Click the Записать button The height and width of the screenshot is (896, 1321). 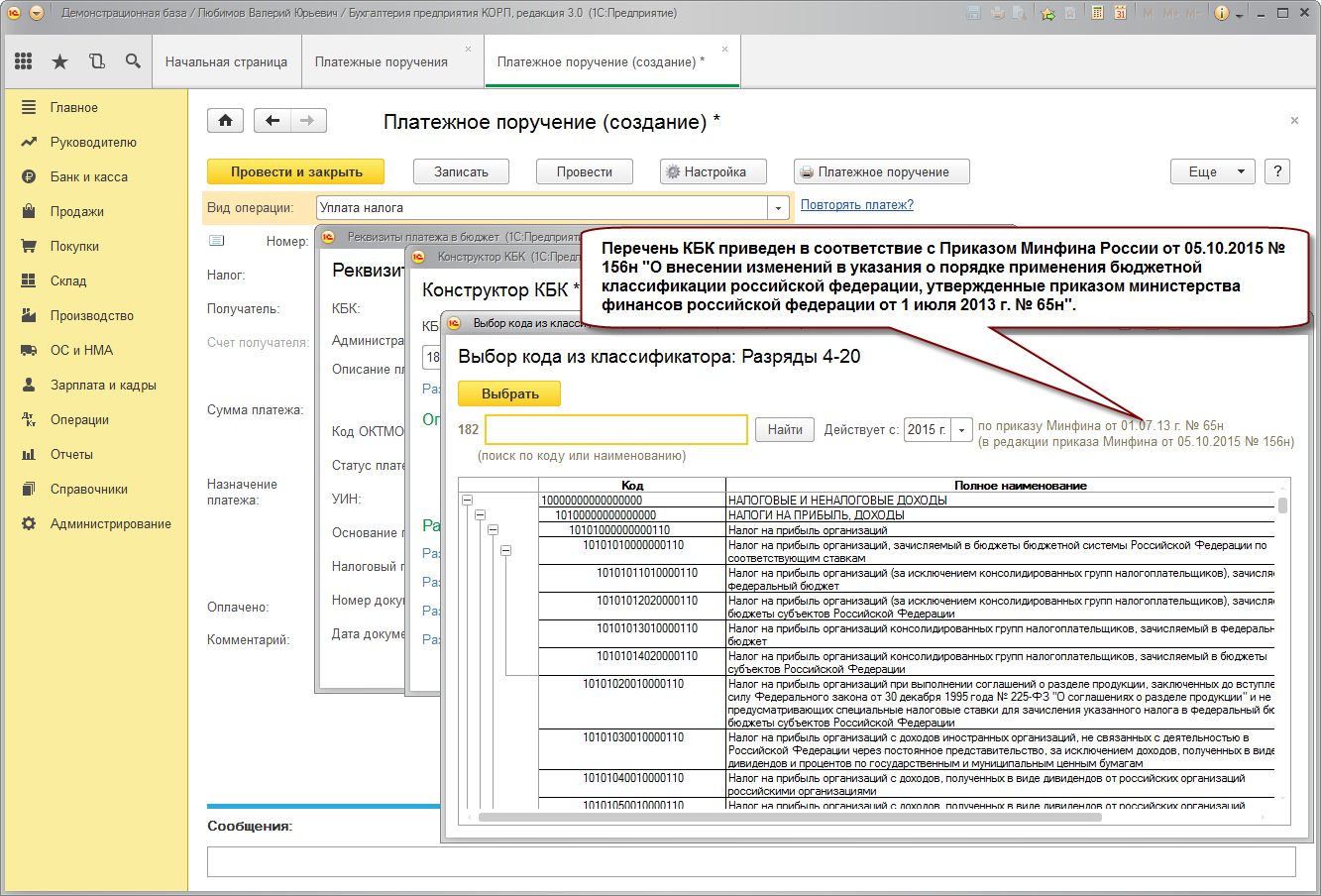click(461, 171)
